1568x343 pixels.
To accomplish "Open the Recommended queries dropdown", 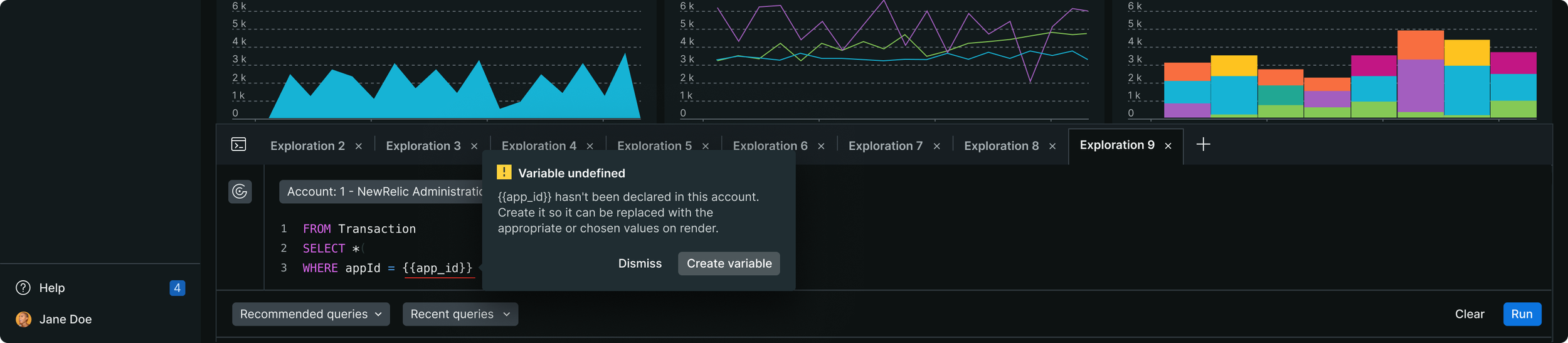I will 311,314.
